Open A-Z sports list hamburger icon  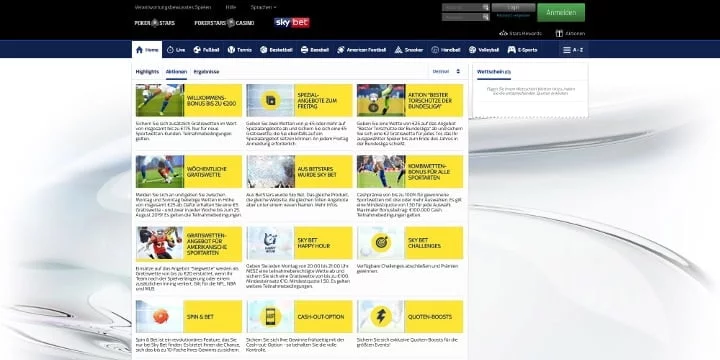(x=567, y=50)
